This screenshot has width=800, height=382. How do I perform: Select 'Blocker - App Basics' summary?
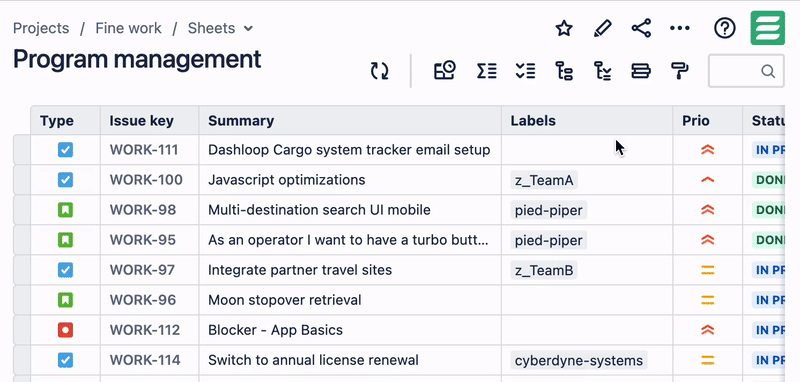point(276,330)
